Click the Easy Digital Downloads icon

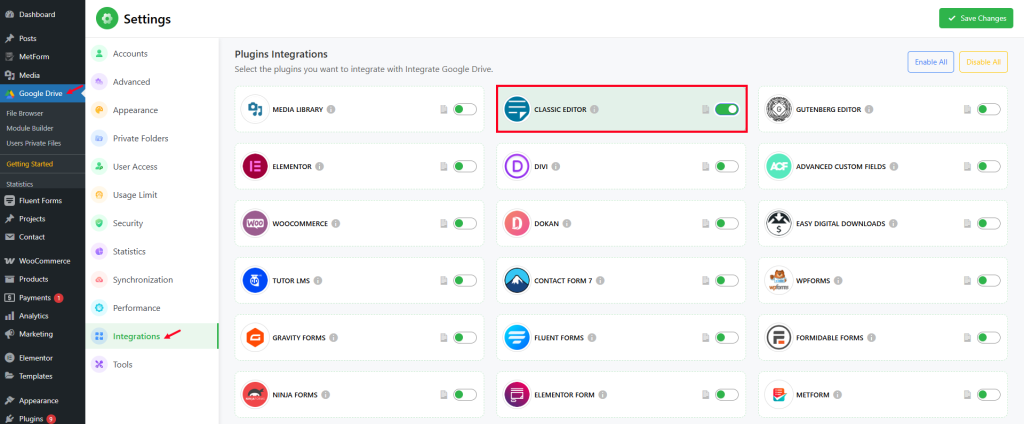778,223
